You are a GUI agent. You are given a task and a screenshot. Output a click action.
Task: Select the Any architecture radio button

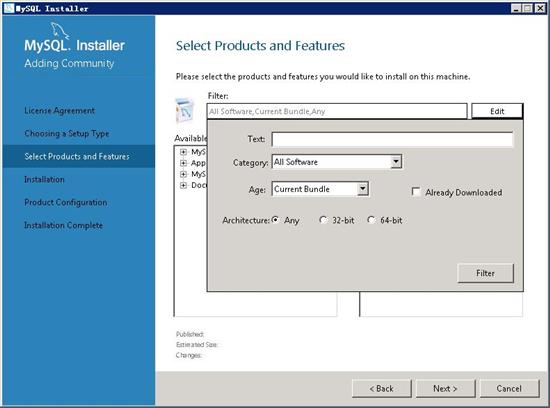click(276, 220)
